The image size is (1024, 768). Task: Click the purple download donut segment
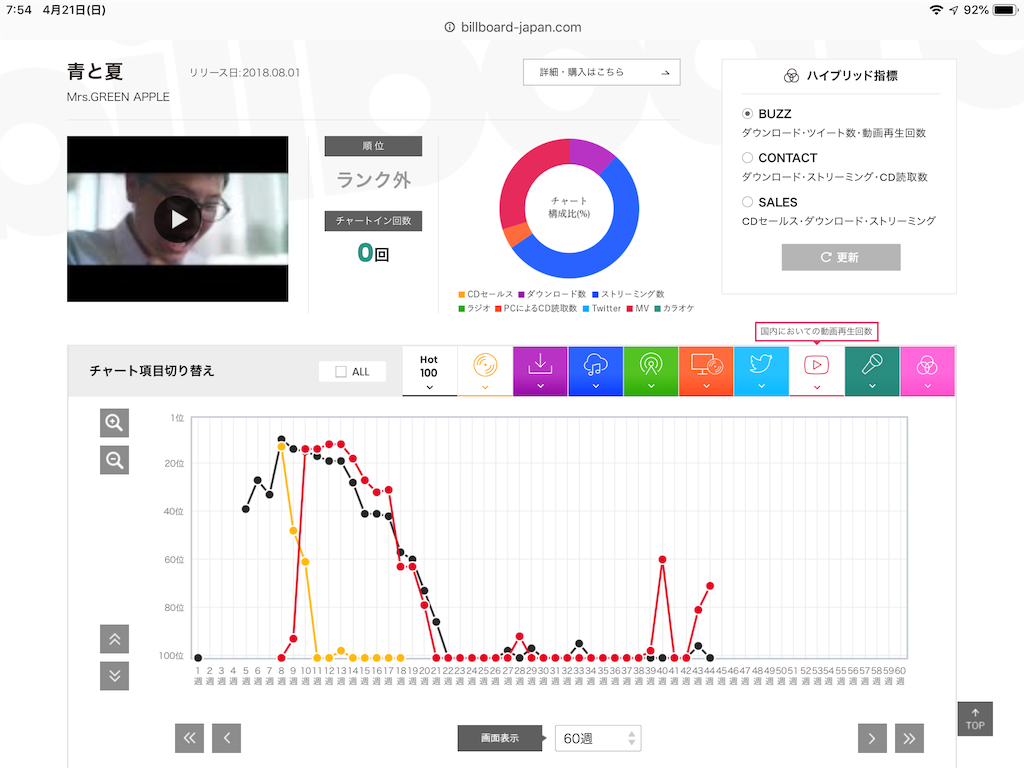click(590, 154)
